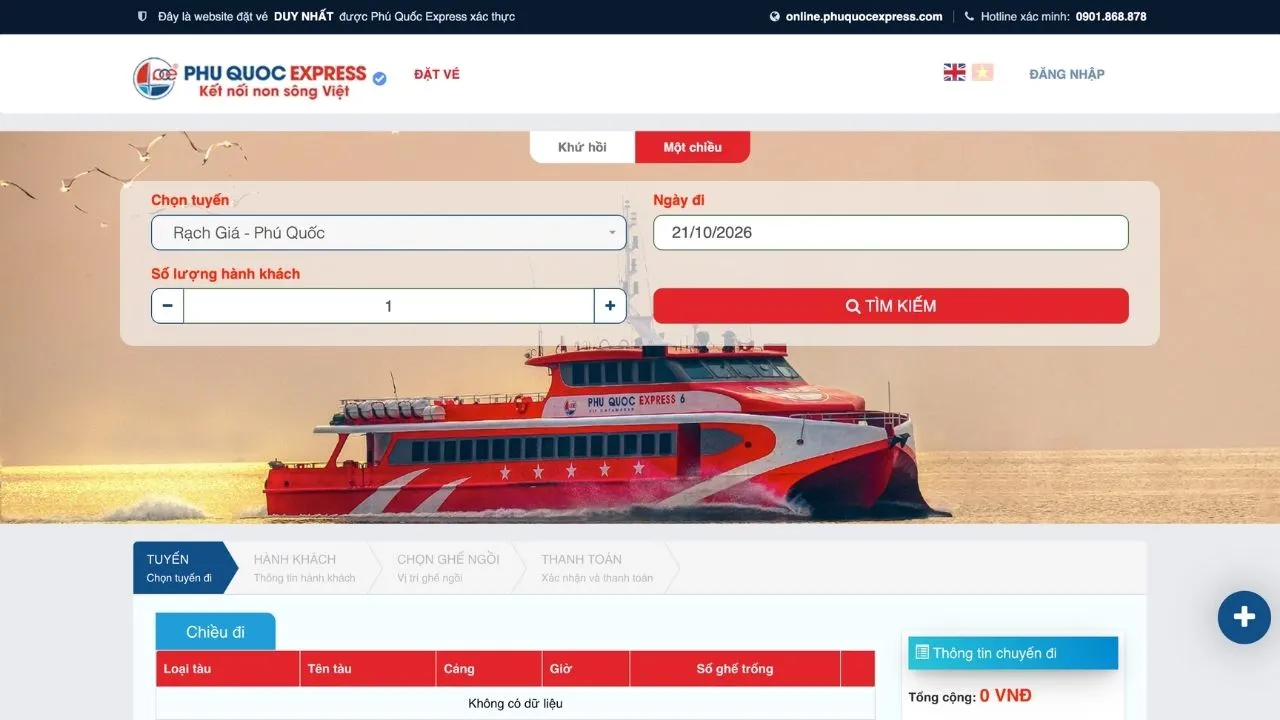Increase passenger count with plus button
Viewport: 1280px width, 720px height.
[610, 306]
